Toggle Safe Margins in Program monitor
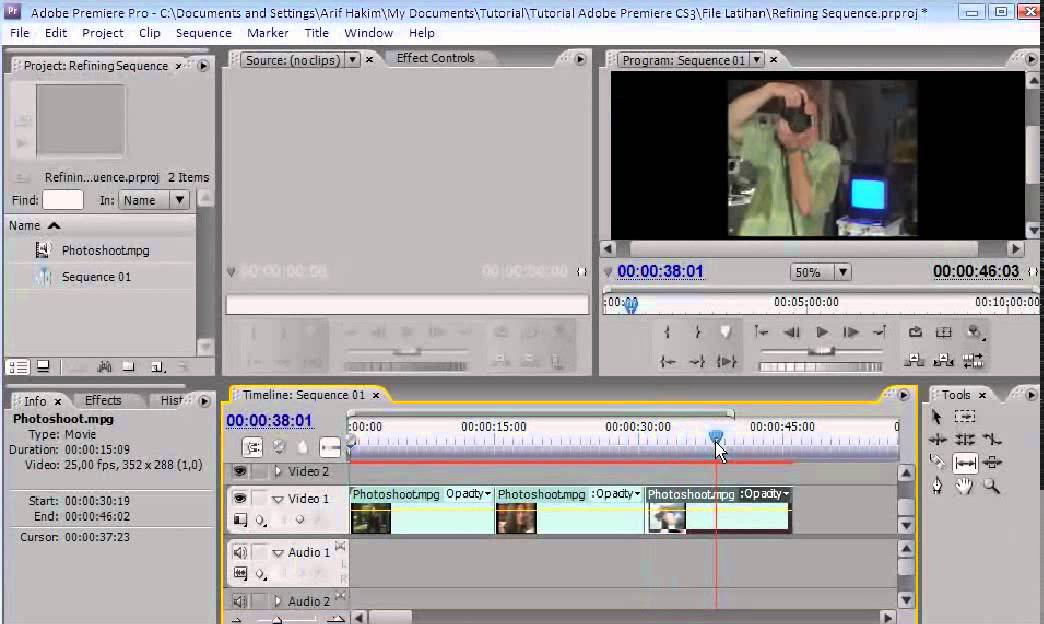Image resolution: width=1044 pixels, height=624 pixels. click(943, 332)
